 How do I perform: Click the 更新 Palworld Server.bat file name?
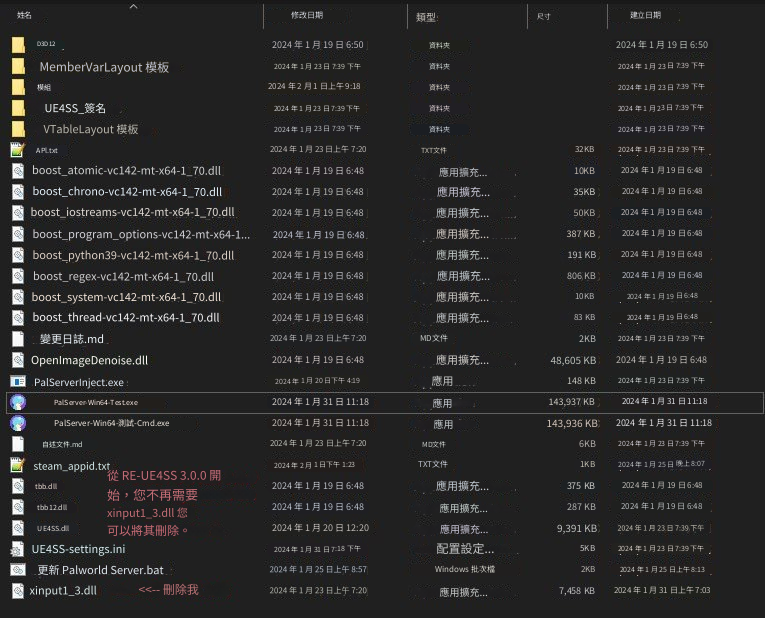[x=101, y=570]
